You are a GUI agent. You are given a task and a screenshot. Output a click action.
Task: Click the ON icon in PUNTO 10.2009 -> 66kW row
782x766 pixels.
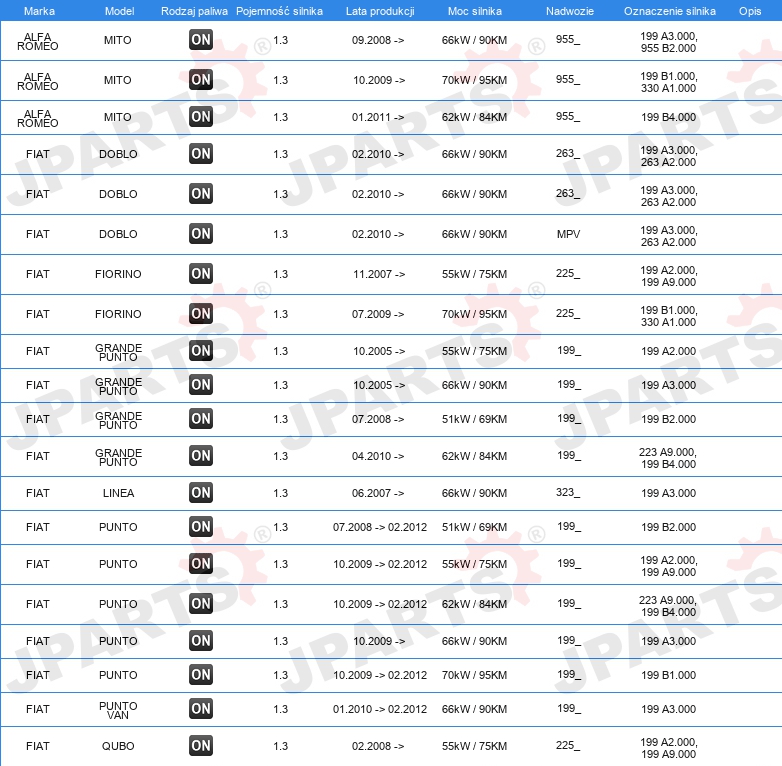pyautogui.click(x=201, y=641)
